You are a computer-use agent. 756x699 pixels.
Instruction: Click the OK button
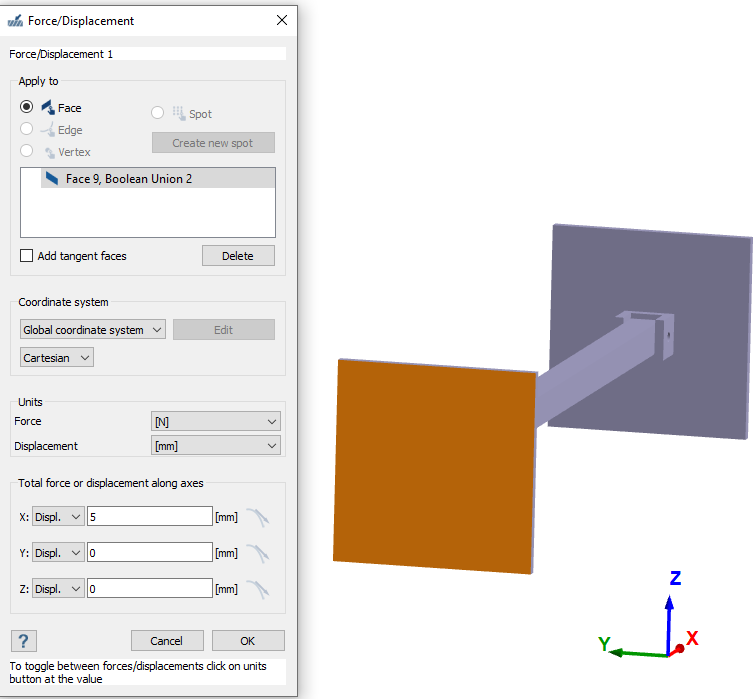pos(248,641)
